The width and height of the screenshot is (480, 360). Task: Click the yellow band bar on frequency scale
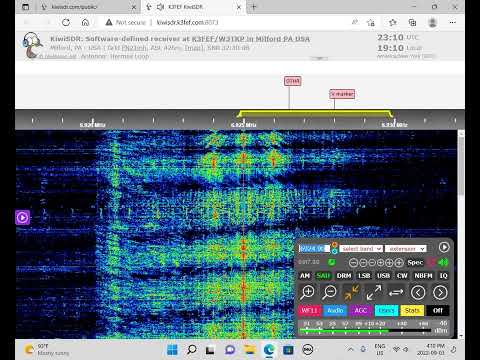315,113
